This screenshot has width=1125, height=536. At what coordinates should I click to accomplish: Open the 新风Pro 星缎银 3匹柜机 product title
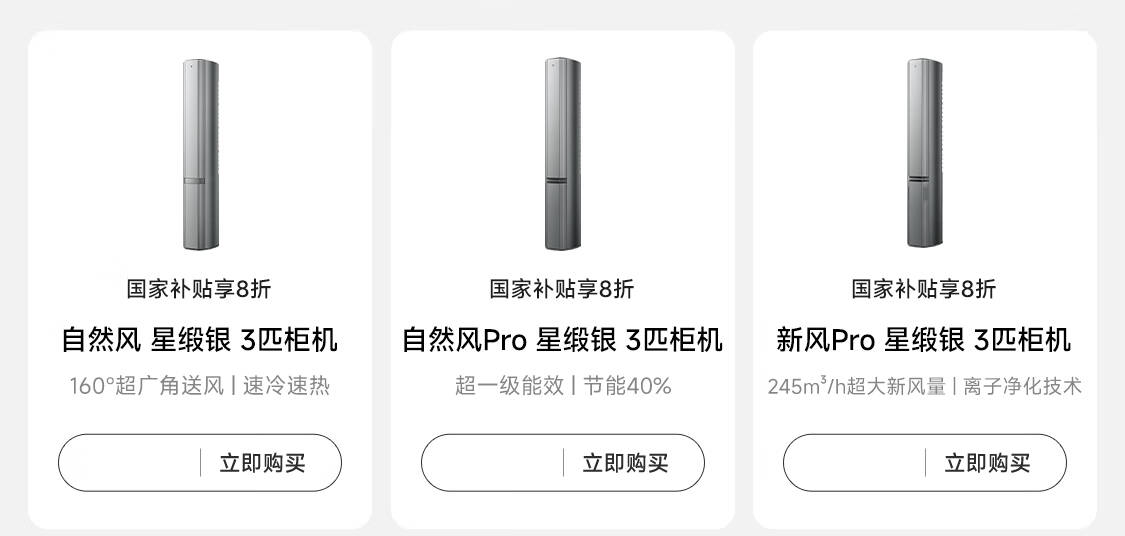tap(924, 340)
